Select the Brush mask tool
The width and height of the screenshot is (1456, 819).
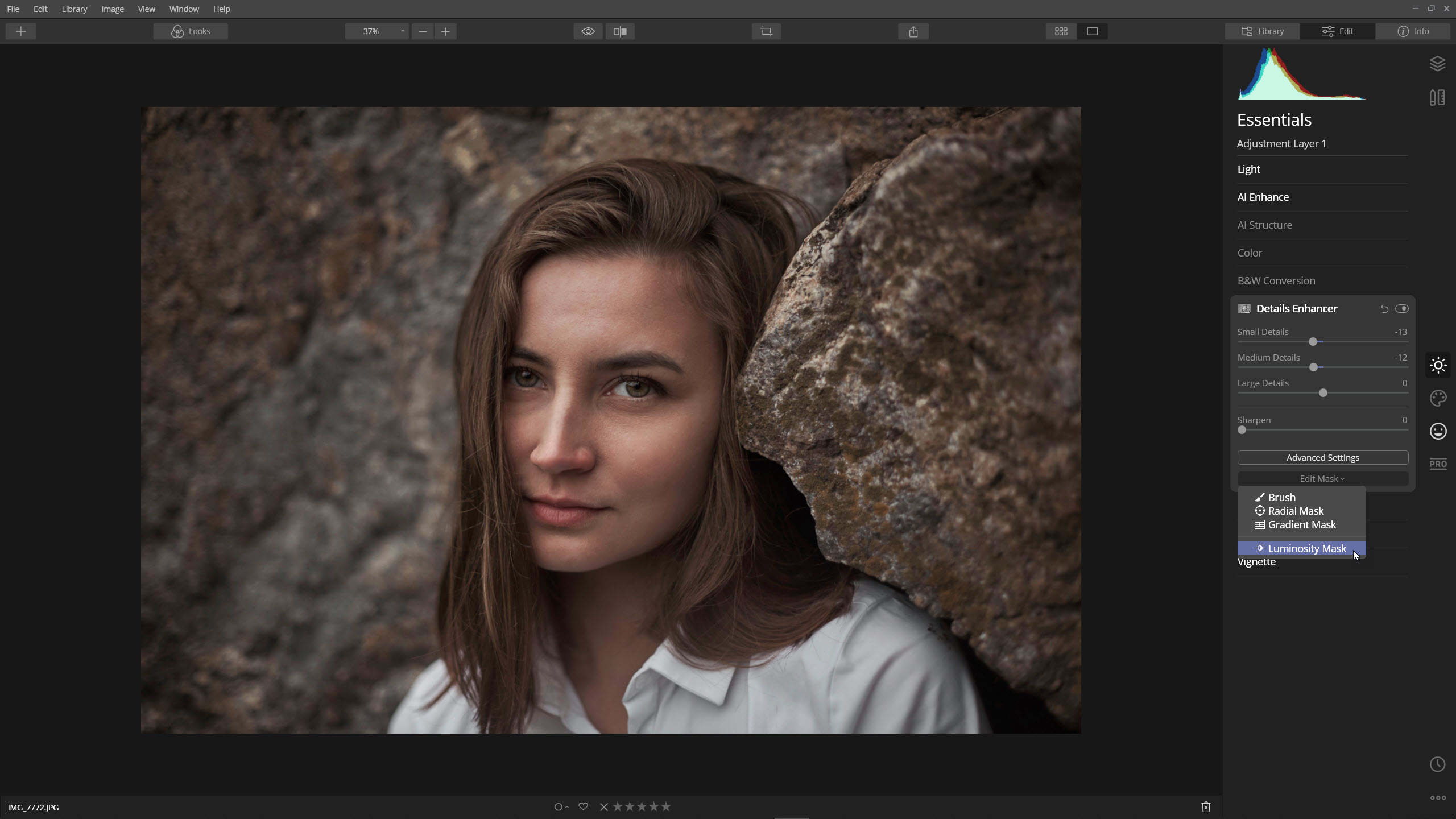(x=1281, y=496)
